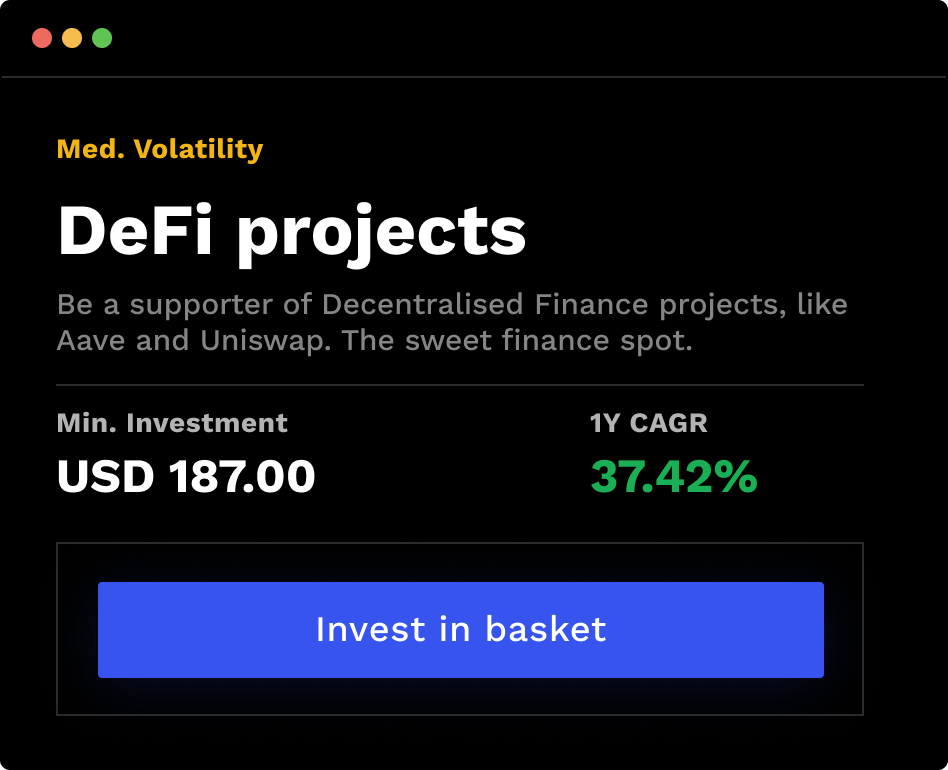This screenshot has width=948, height=770.
Task: Select the green 37.42% value
Action: pyautogui.click(x=673, y=477)
